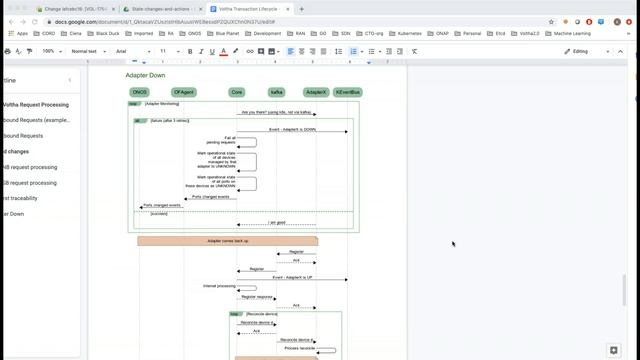Go to SB request processing outline item
The width and height of the screenshot is (640, 360).
[30, 183]
